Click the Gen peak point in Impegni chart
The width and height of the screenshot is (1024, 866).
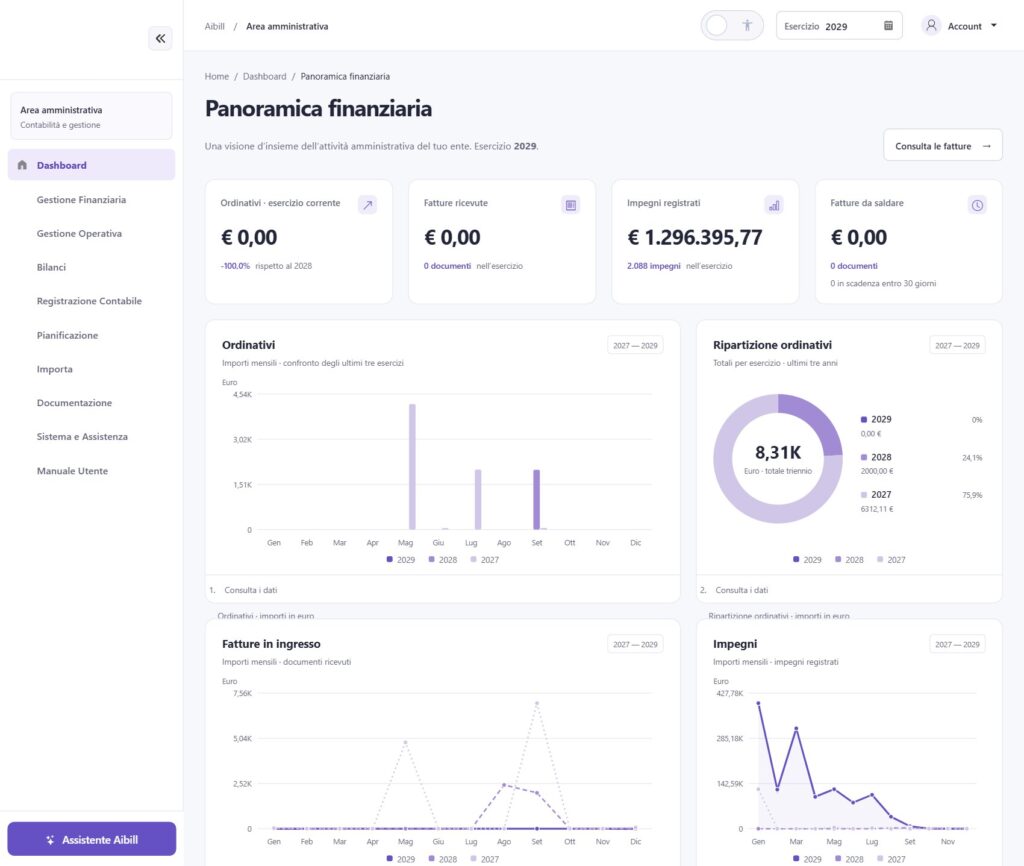coord(758,703)
